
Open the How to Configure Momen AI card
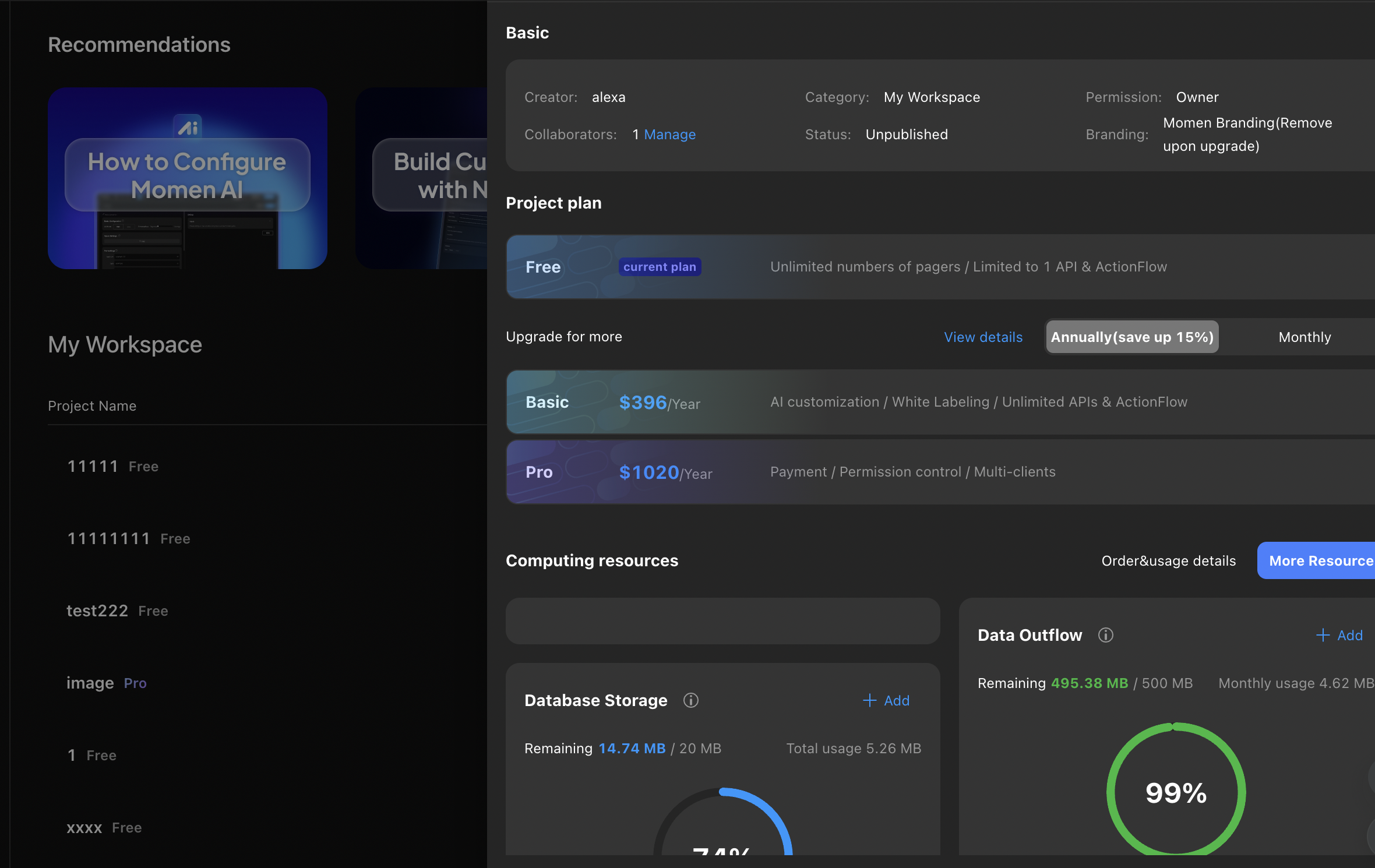tap(187, 178)
